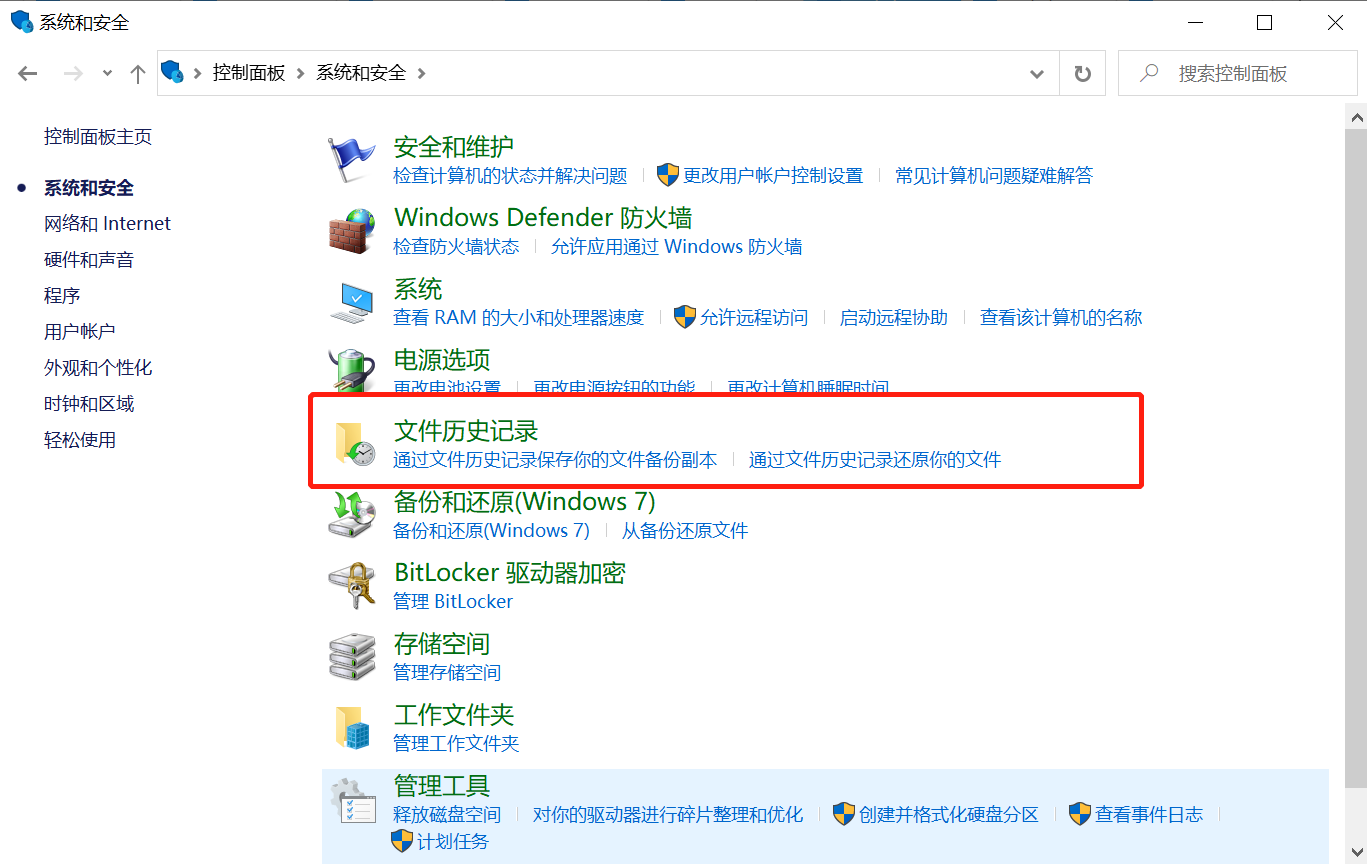1367x864 pixels.
Task: Click 允许应用通过 Windows 防火墙 link
Action: click(x=677, y=246)
